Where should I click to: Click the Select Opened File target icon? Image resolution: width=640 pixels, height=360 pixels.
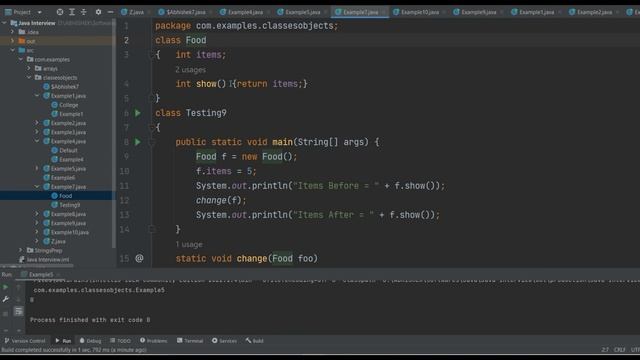coord(60,12)
